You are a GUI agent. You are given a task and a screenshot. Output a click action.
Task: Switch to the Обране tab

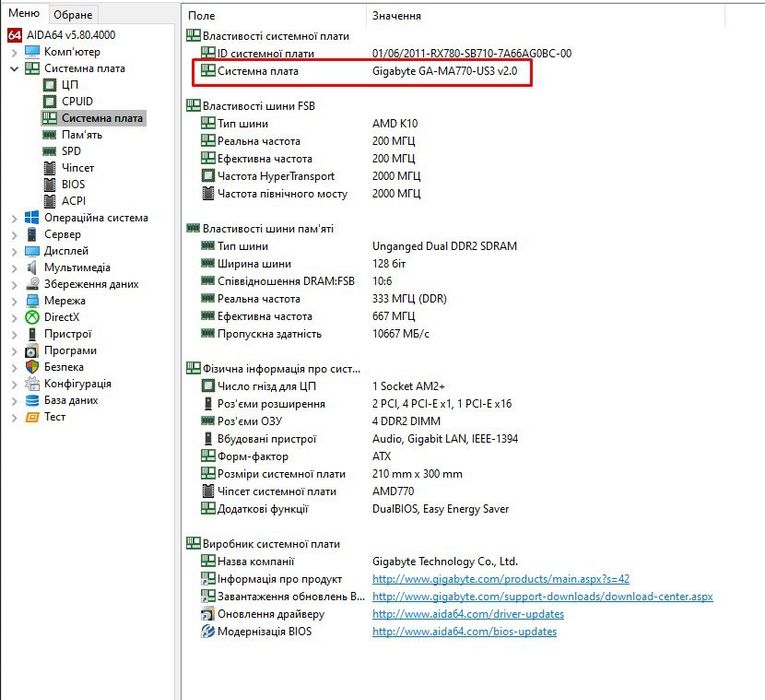click(x=73, y=15)
